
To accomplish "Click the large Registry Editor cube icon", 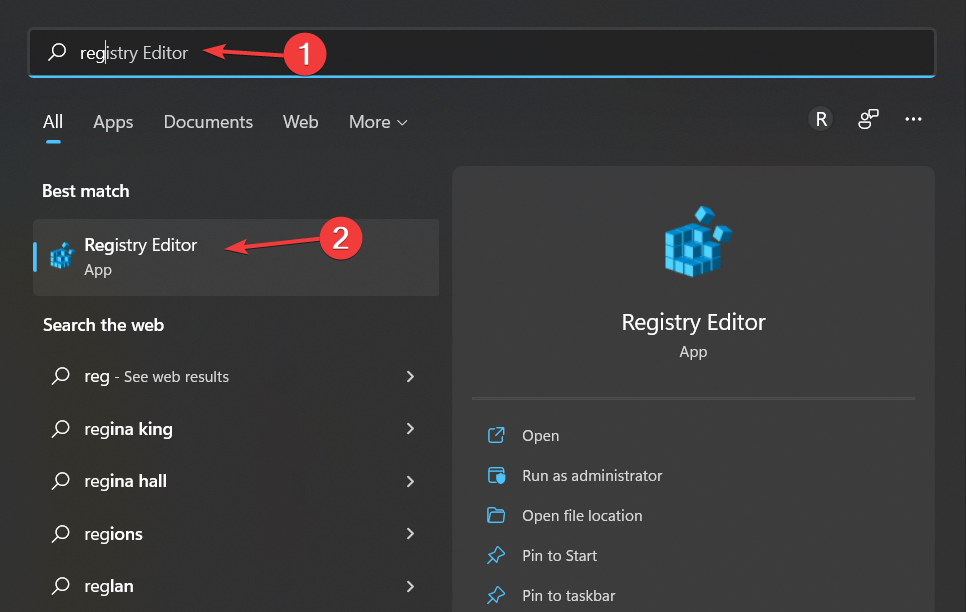I will click(x=696, y=241).
